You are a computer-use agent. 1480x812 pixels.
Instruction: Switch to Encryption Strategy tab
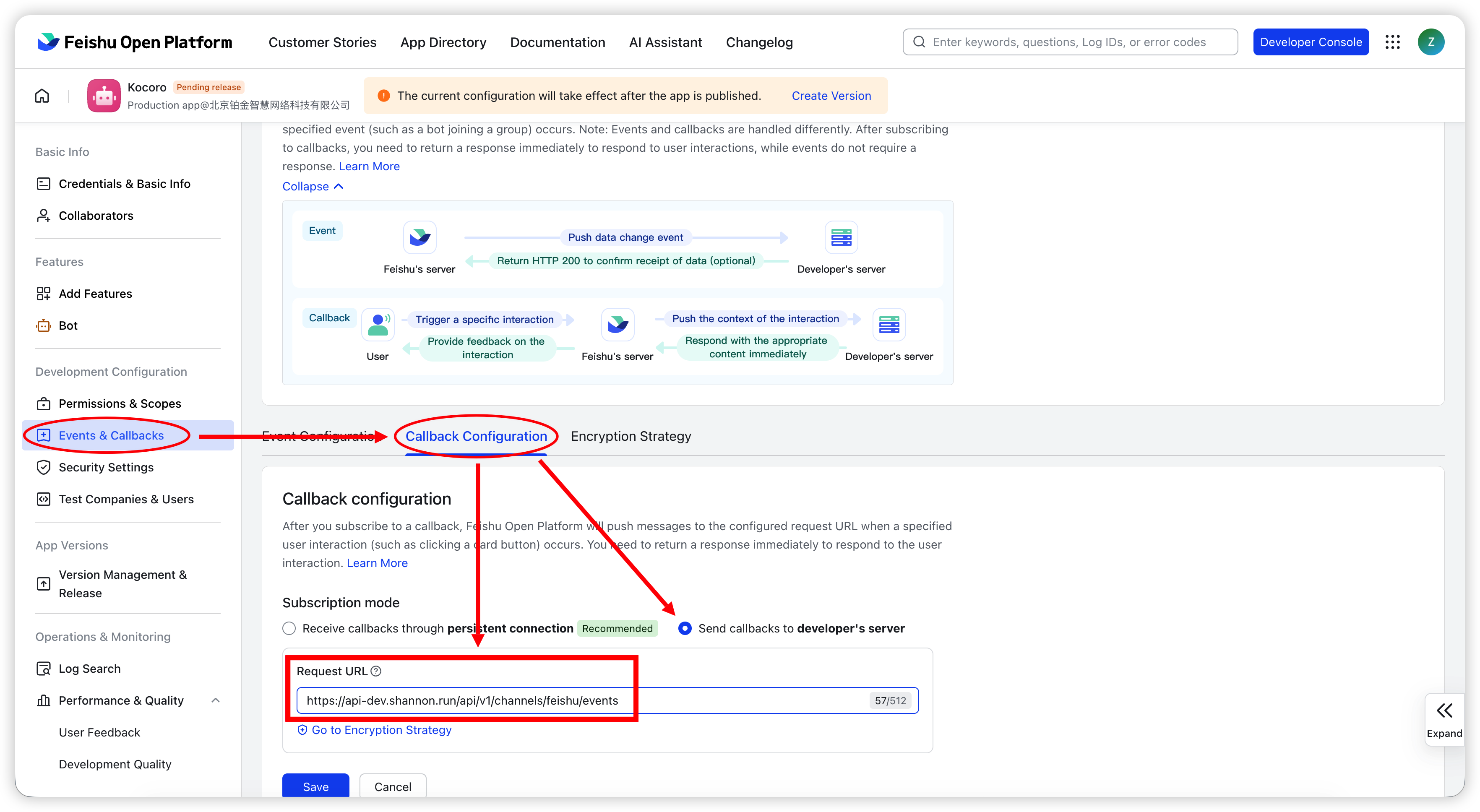click(631, 436)
